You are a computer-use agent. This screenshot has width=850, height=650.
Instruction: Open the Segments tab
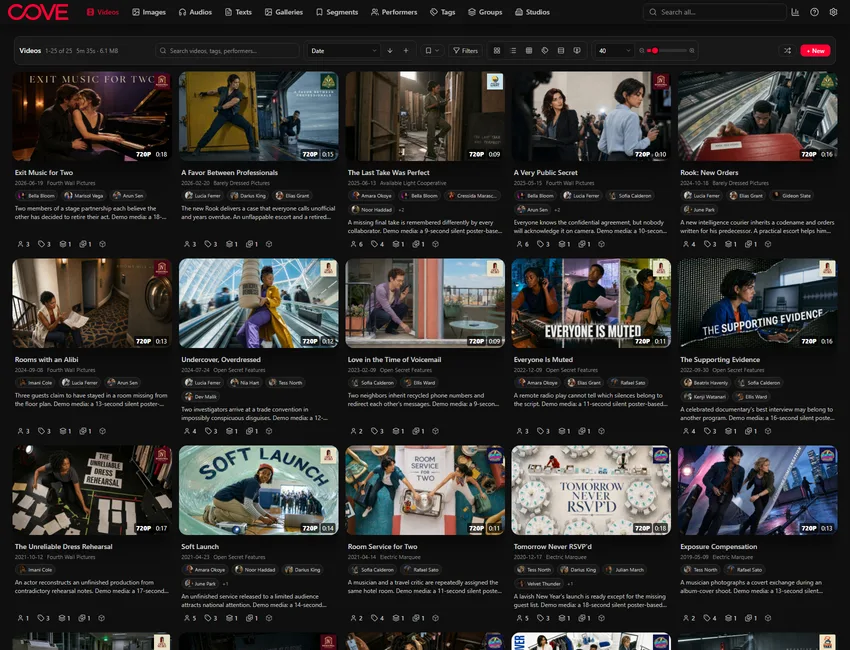[337, 12]
